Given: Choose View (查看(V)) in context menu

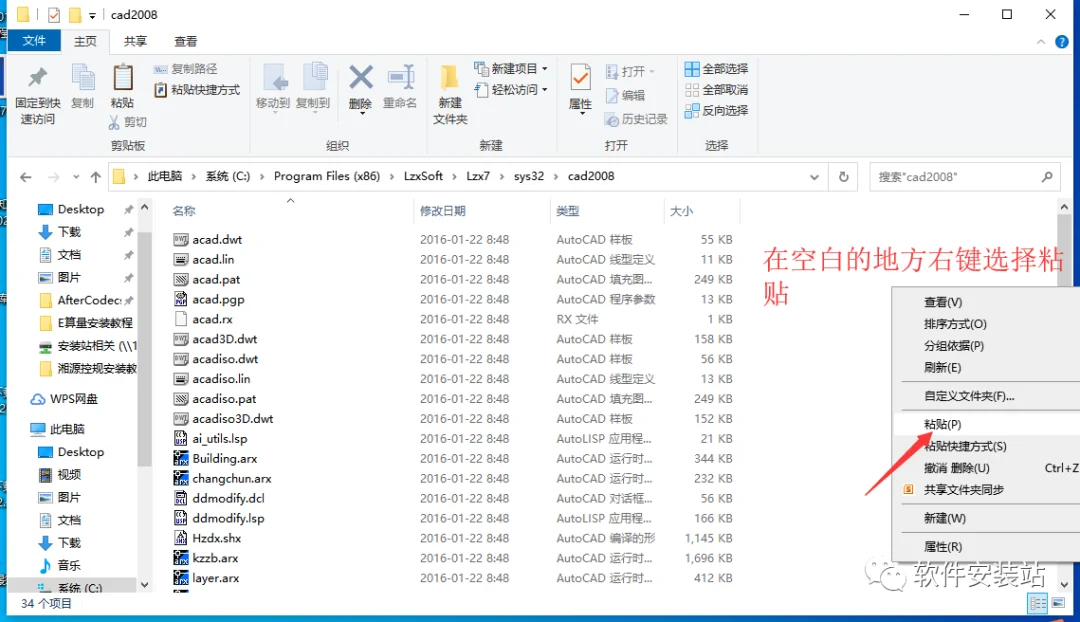Looking at the screenshot, I should pos(943,302).
